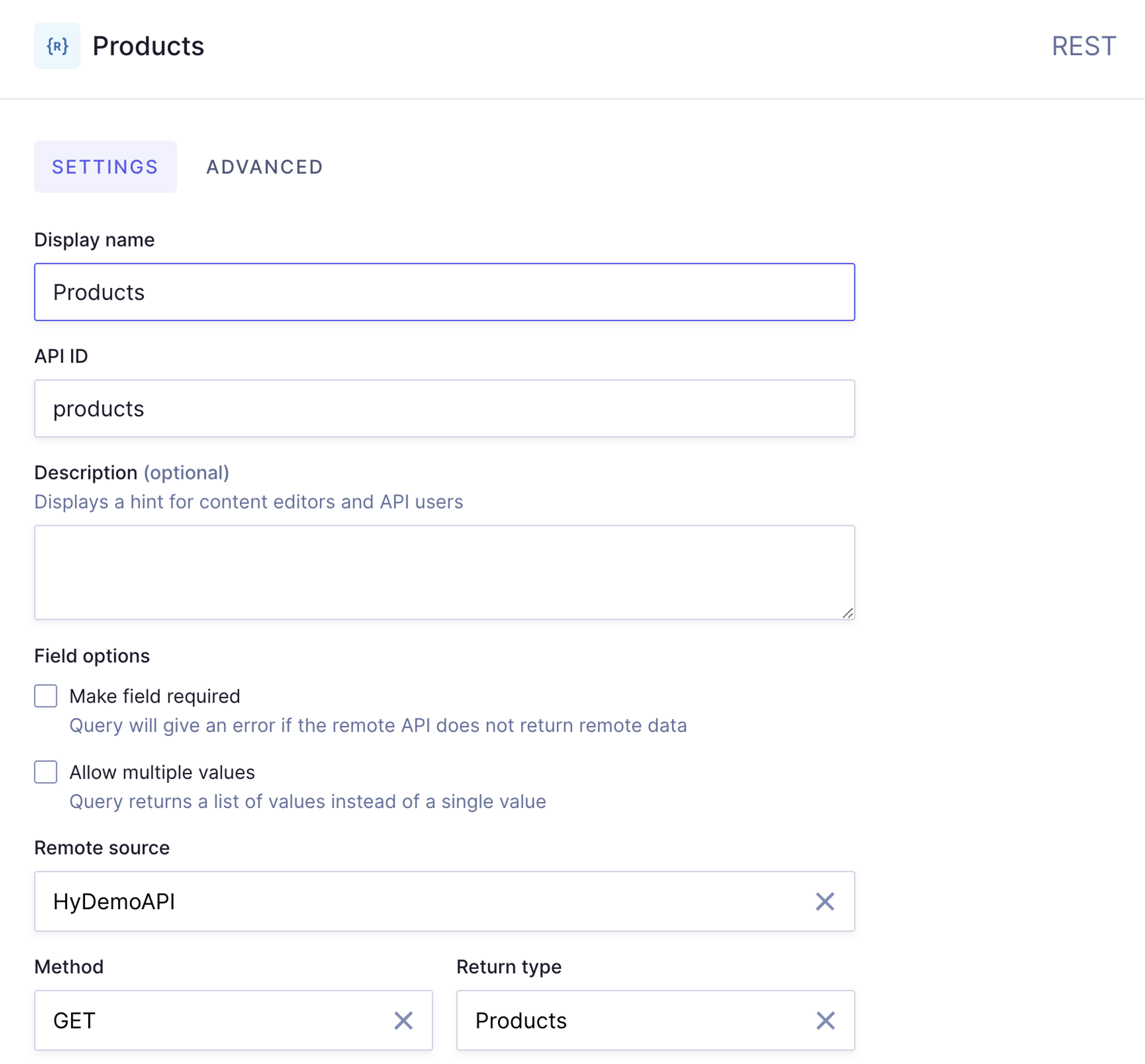Click the REST label in header

(x=1084, y=46)
